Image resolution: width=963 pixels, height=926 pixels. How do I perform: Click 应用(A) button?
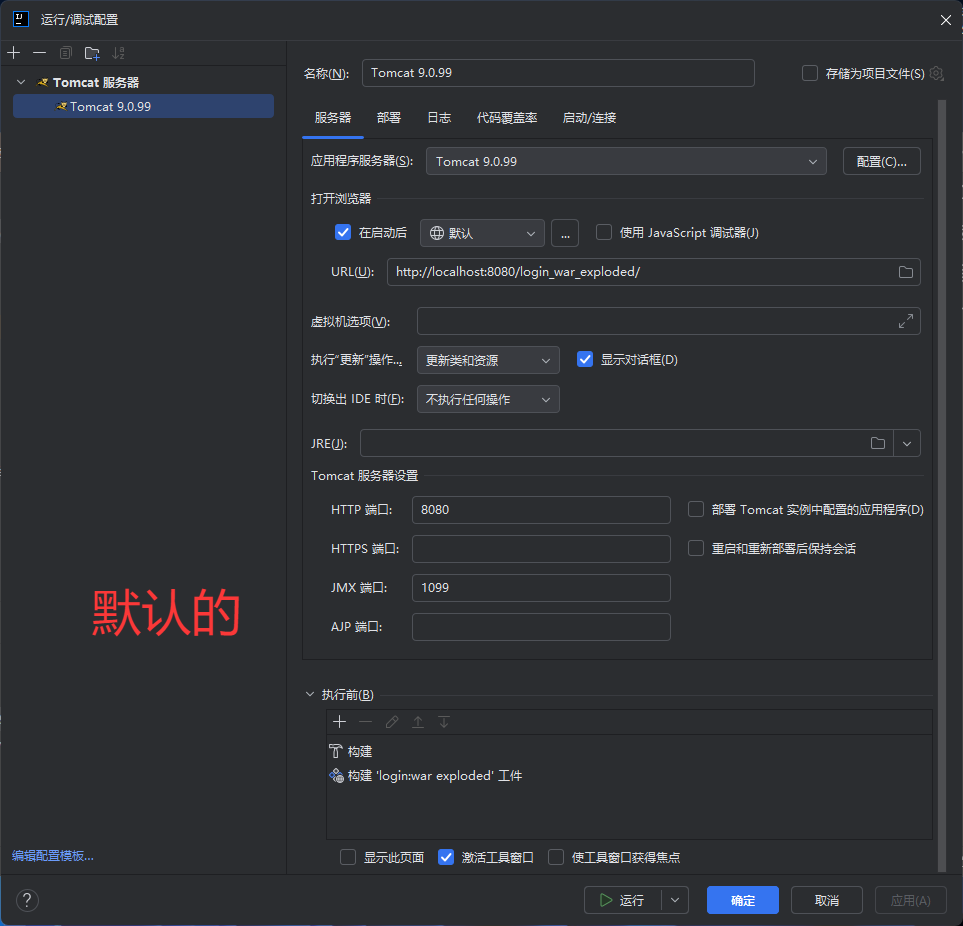click(x=911, y=901)
